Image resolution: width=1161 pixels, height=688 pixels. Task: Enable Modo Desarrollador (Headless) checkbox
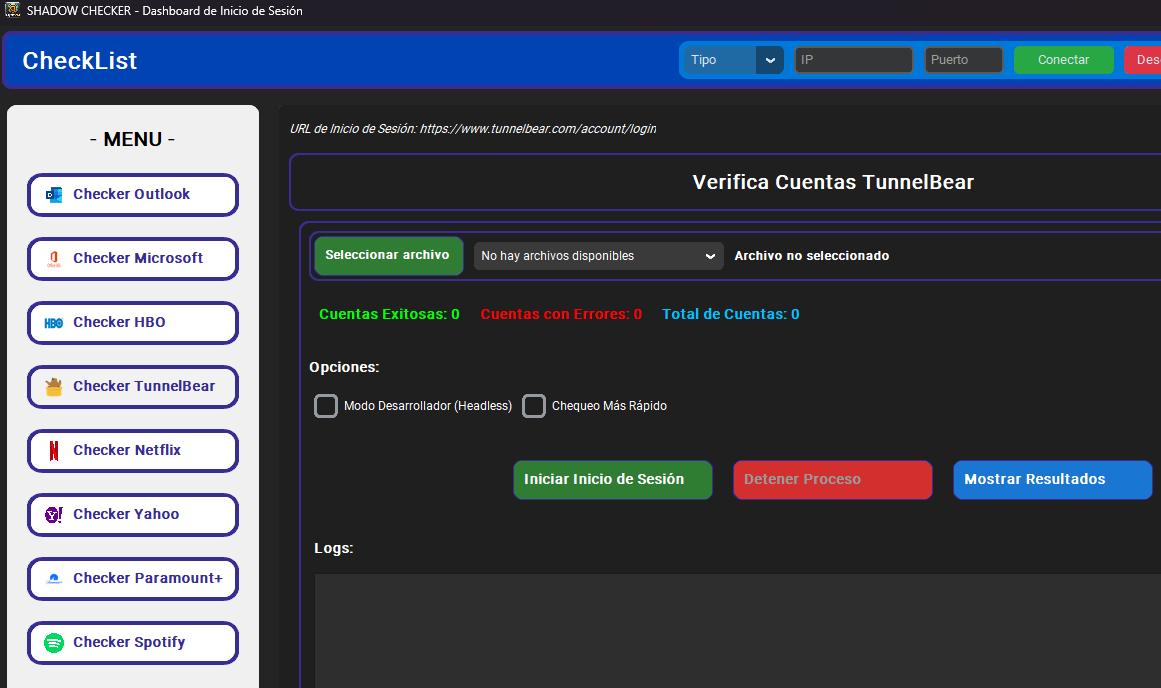click(x=326, y=406)
